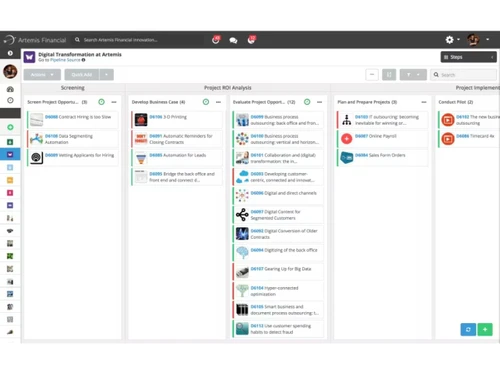Image resolution: width=500 pixels, height=375 pixels.
Task: Open Digital Conversion of Older Contracts
Action: click(278, 234)
